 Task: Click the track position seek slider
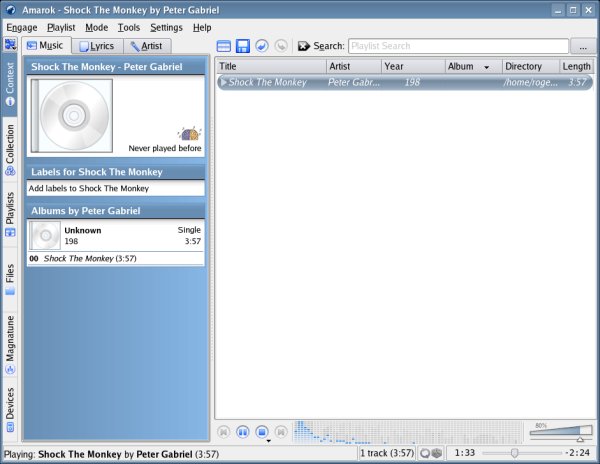[522, 453]
